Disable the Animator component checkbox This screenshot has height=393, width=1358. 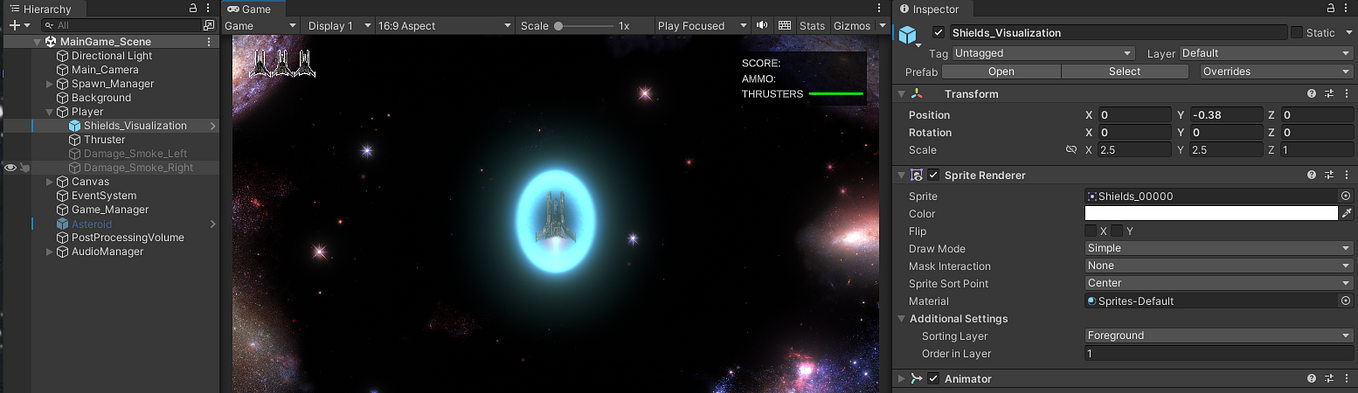[x=933, y=379]
